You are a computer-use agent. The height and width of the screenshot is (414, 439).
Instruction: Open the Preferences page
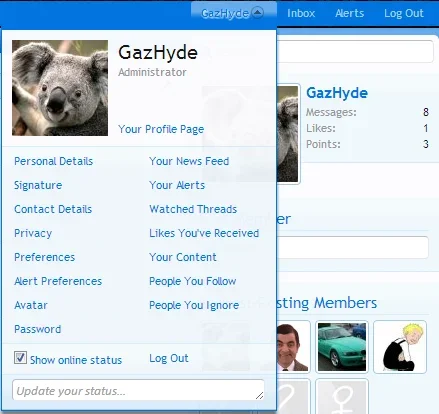pos(44,257)
